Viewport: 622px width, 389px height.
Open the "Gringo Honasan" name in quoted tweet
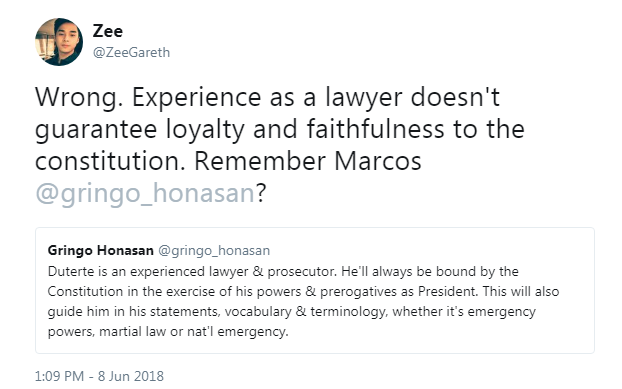coord(100,250)
